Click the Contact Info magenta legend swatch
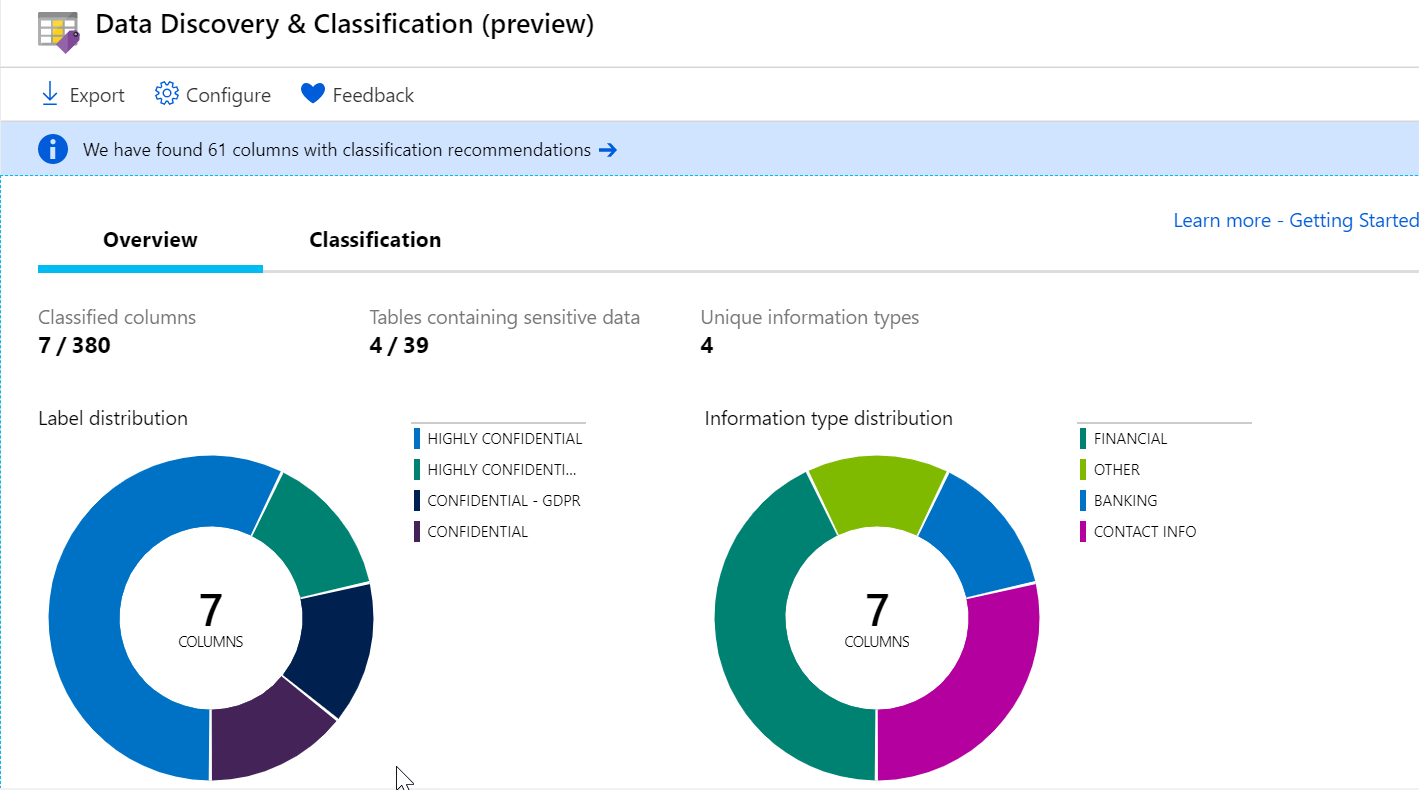The image size is (1419, 790). coord(1083,531)
